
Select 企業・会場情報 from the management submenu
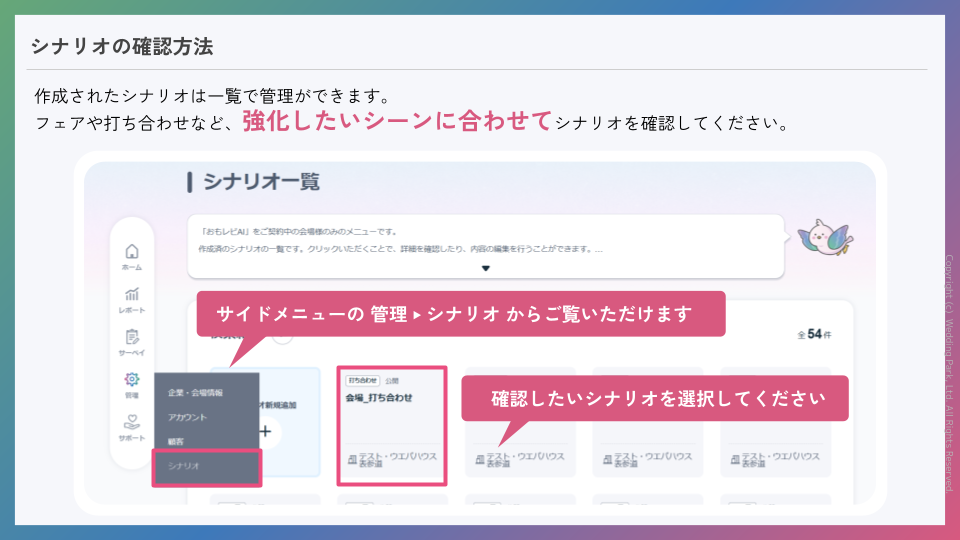(x=196, y=393)
